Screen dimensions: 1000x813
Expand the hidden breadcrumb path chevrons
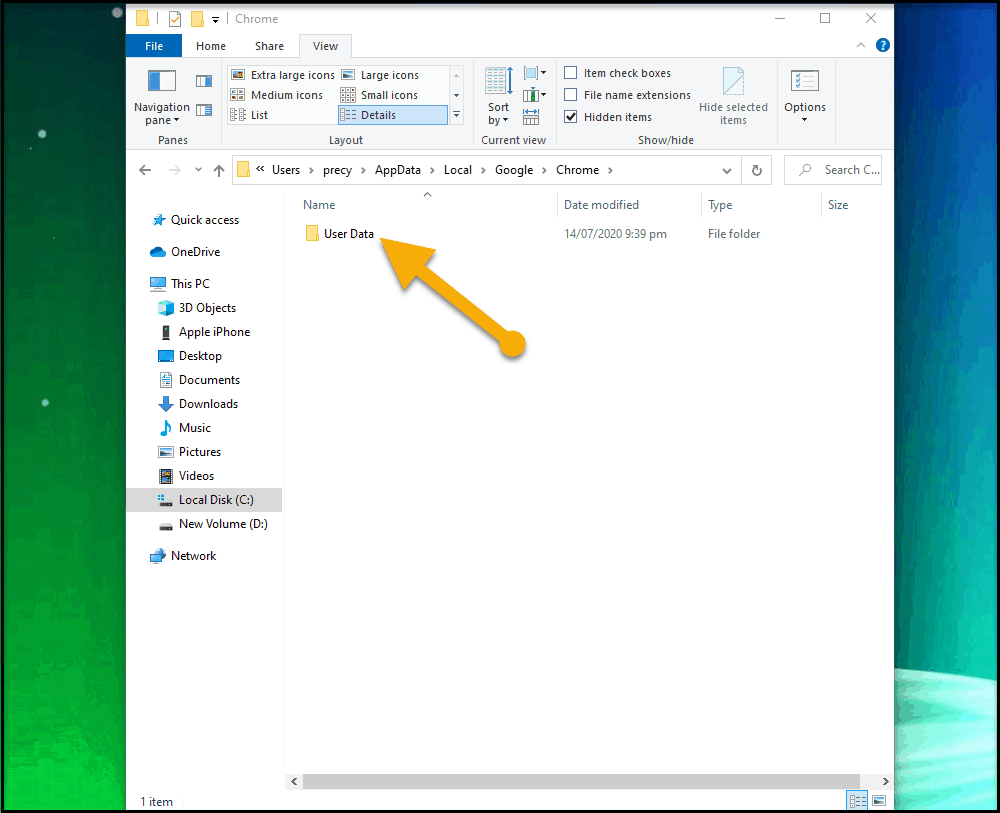tap(260, 169)
